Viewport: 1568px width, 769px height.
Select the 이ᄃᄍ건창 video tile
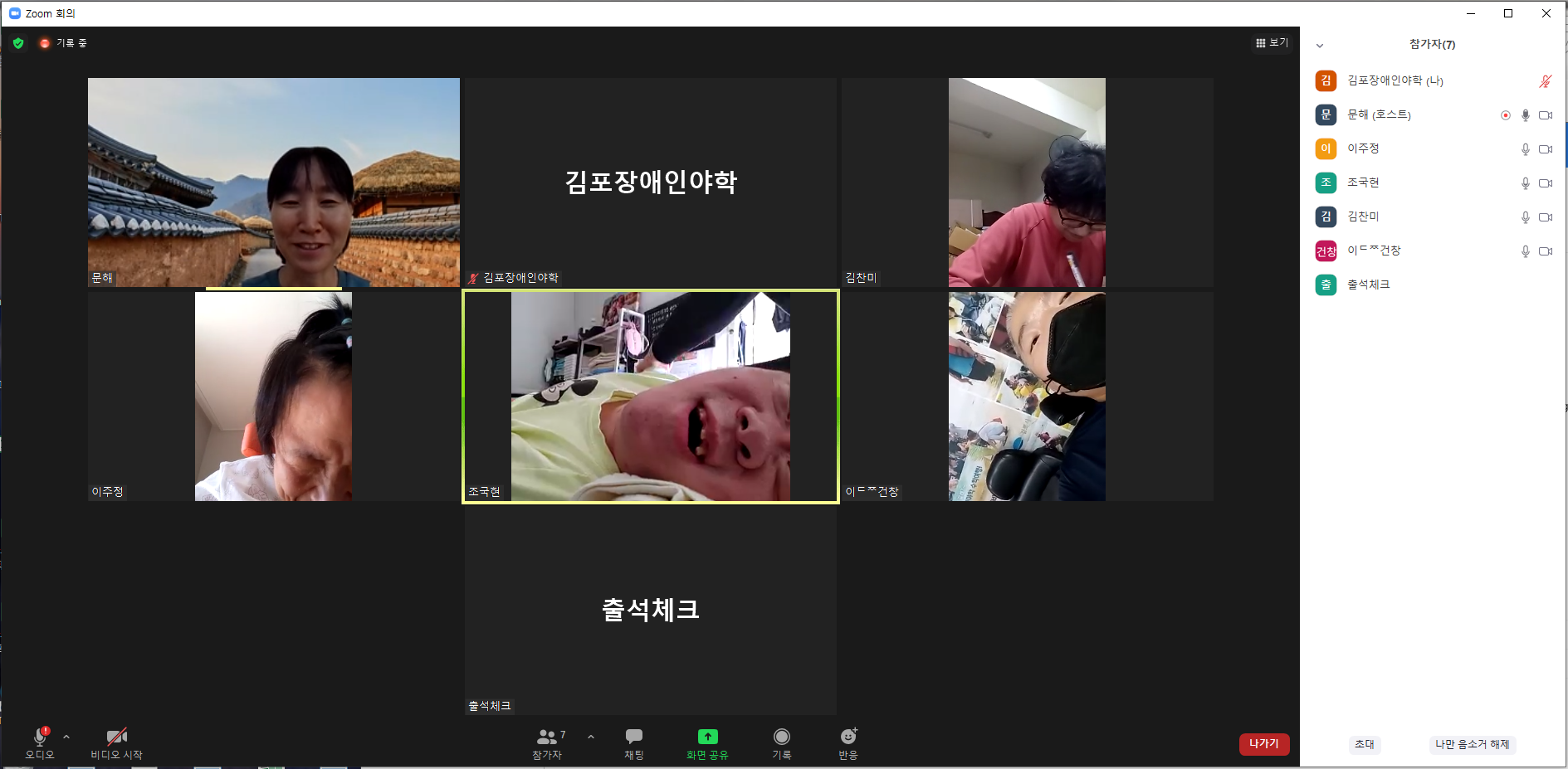click(1028, 397)
